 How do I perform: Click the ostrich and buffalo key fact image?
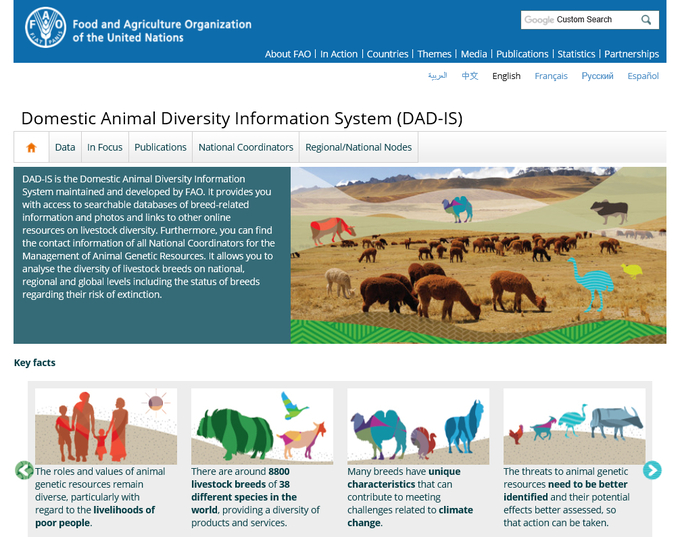point(574,426)
